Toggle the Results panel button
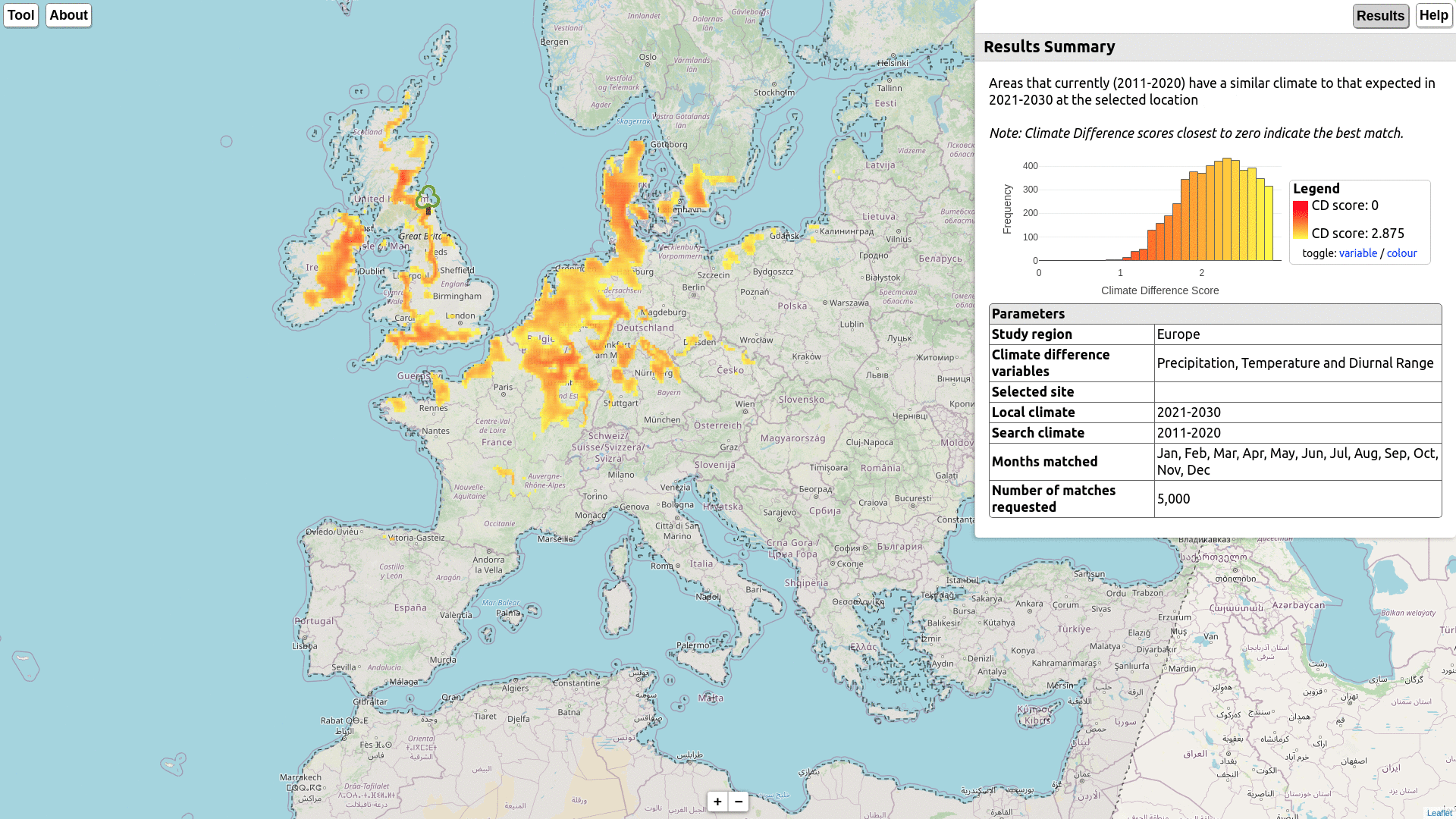Image resolution: width=1456 pixels, height=819 pixels. pyautogui.click(x=1380, y=16)
